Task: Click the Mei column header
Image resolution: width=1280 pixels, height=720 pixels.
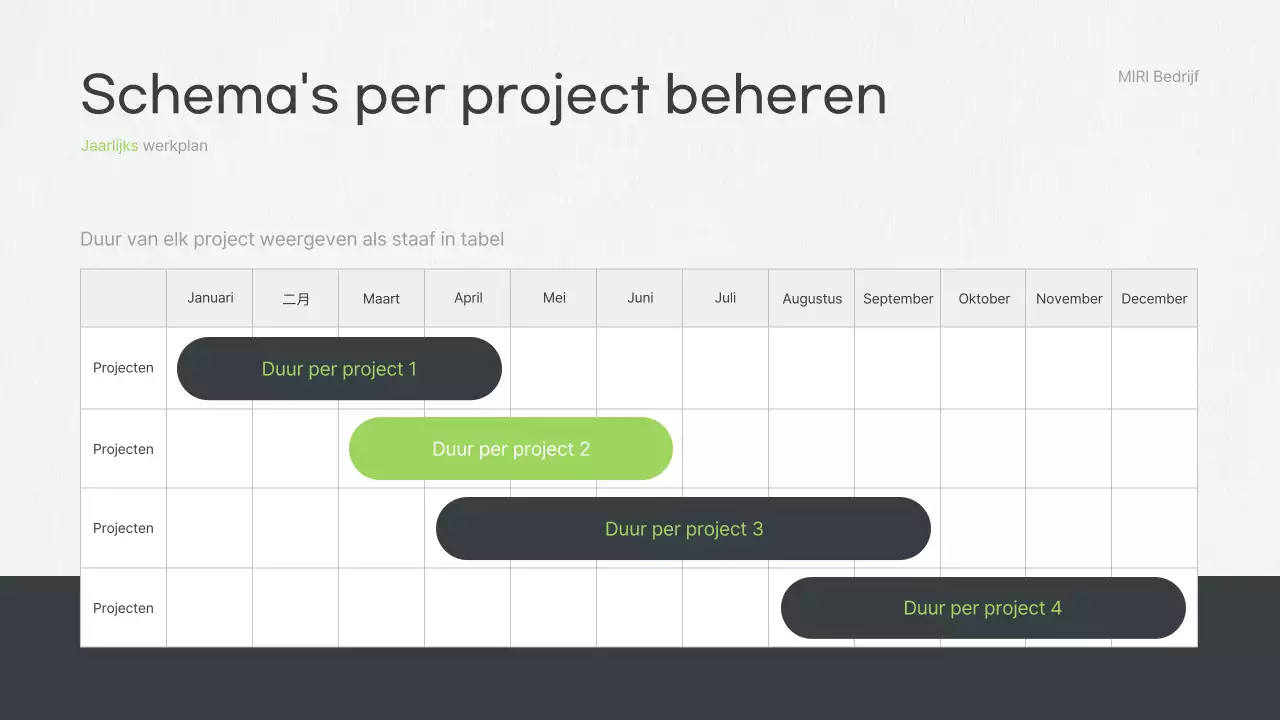Action: (554, 298)
